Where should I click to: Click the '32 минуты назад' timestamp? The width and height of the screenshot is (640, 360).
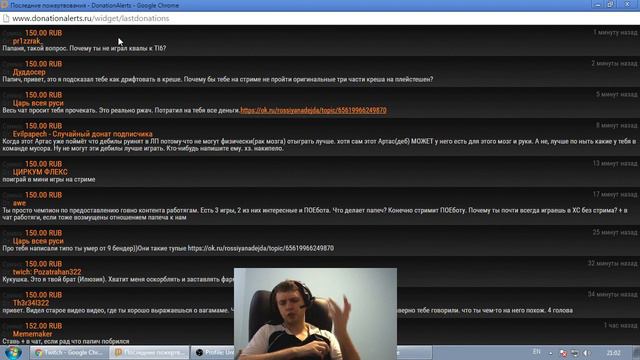click(612, 263)
